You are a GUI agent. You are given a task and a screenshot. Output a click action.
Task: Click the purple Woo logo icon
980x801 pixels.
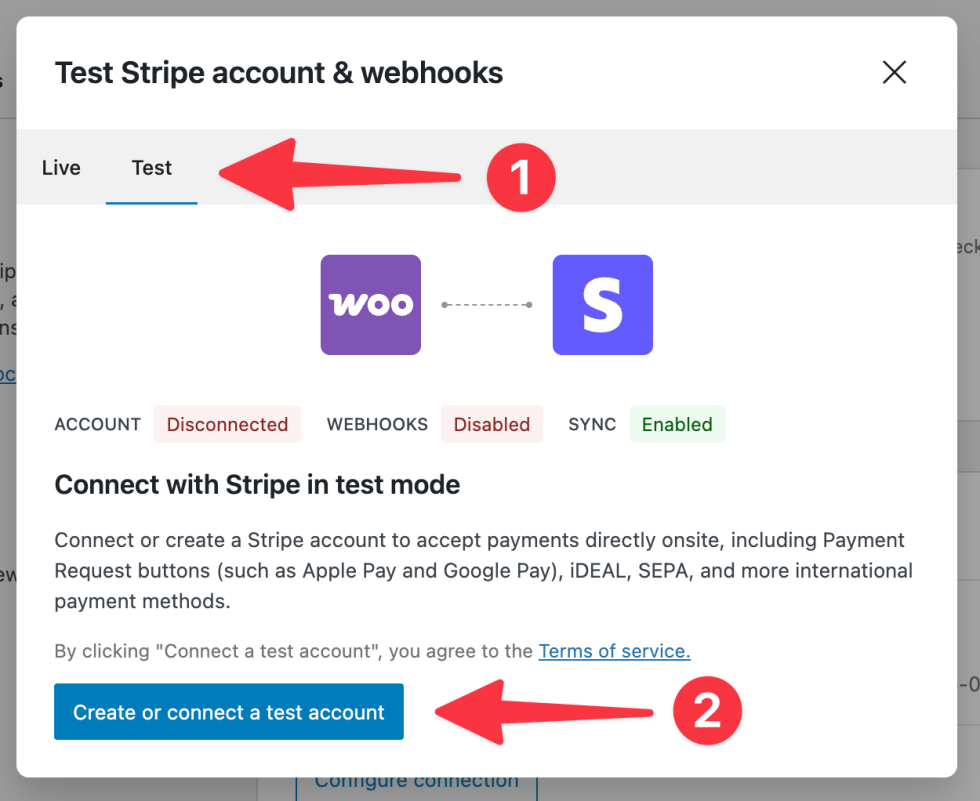click(371, 305)
